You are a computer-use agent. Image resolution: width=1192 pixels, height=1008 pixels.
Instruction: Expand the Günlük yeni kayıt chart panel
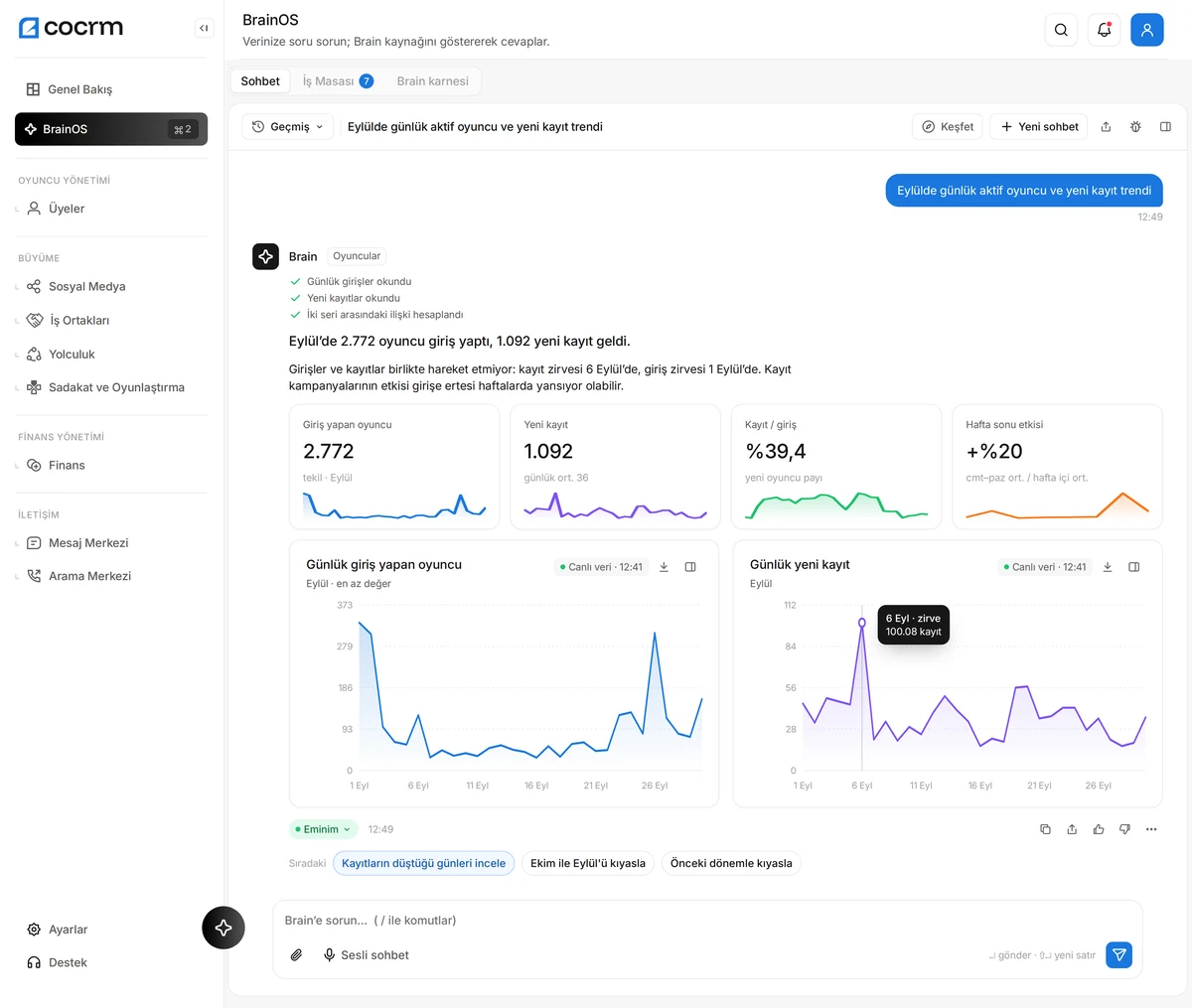click(x=1134, y=567)
